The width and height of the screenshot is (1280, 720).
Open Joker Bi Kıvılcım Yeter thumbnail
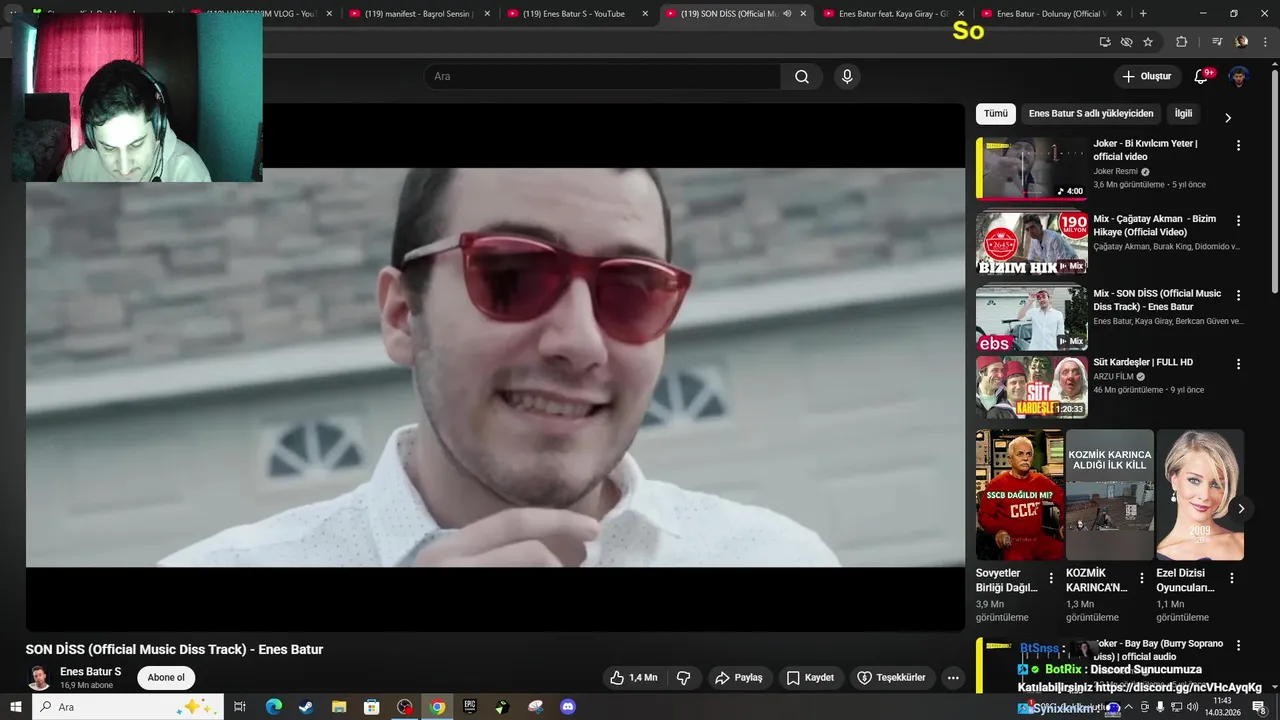point(1031,168)
